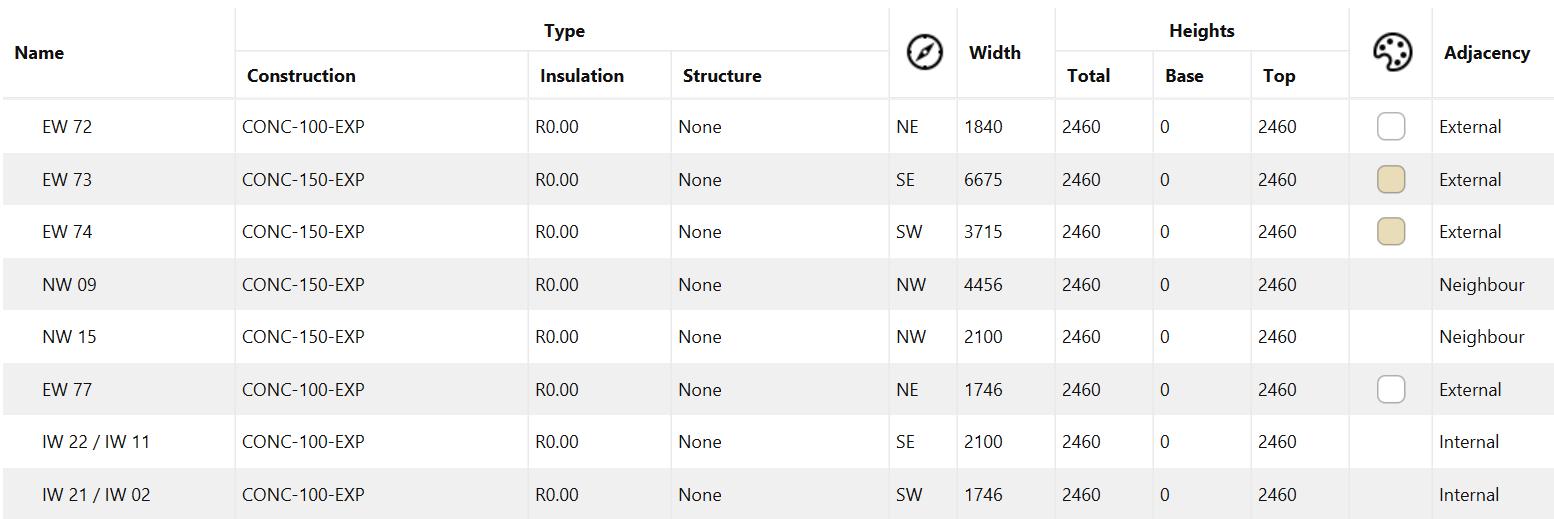Click the Insulation column header

581,76
